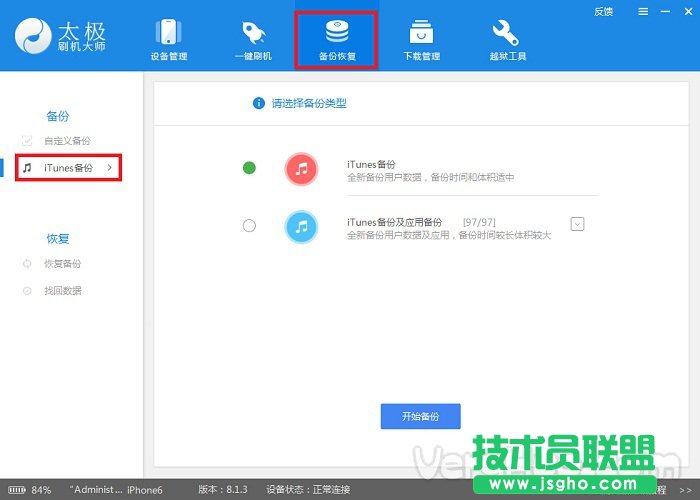The image size is (700, 500).
Task: Expand the app list dropdown for [97/97]
Action: pyautogui.click(x=577, y=224)
